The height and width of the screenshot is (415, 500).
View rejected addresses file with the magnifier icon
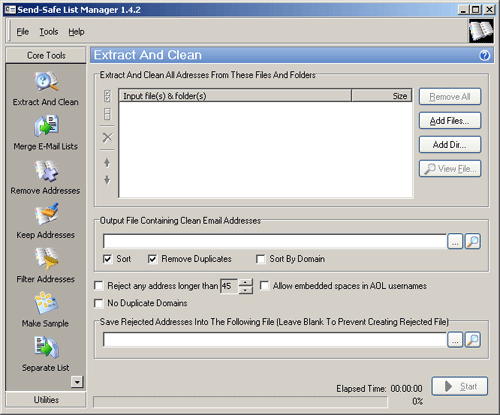pyautogui.click(x=473, y=340)
